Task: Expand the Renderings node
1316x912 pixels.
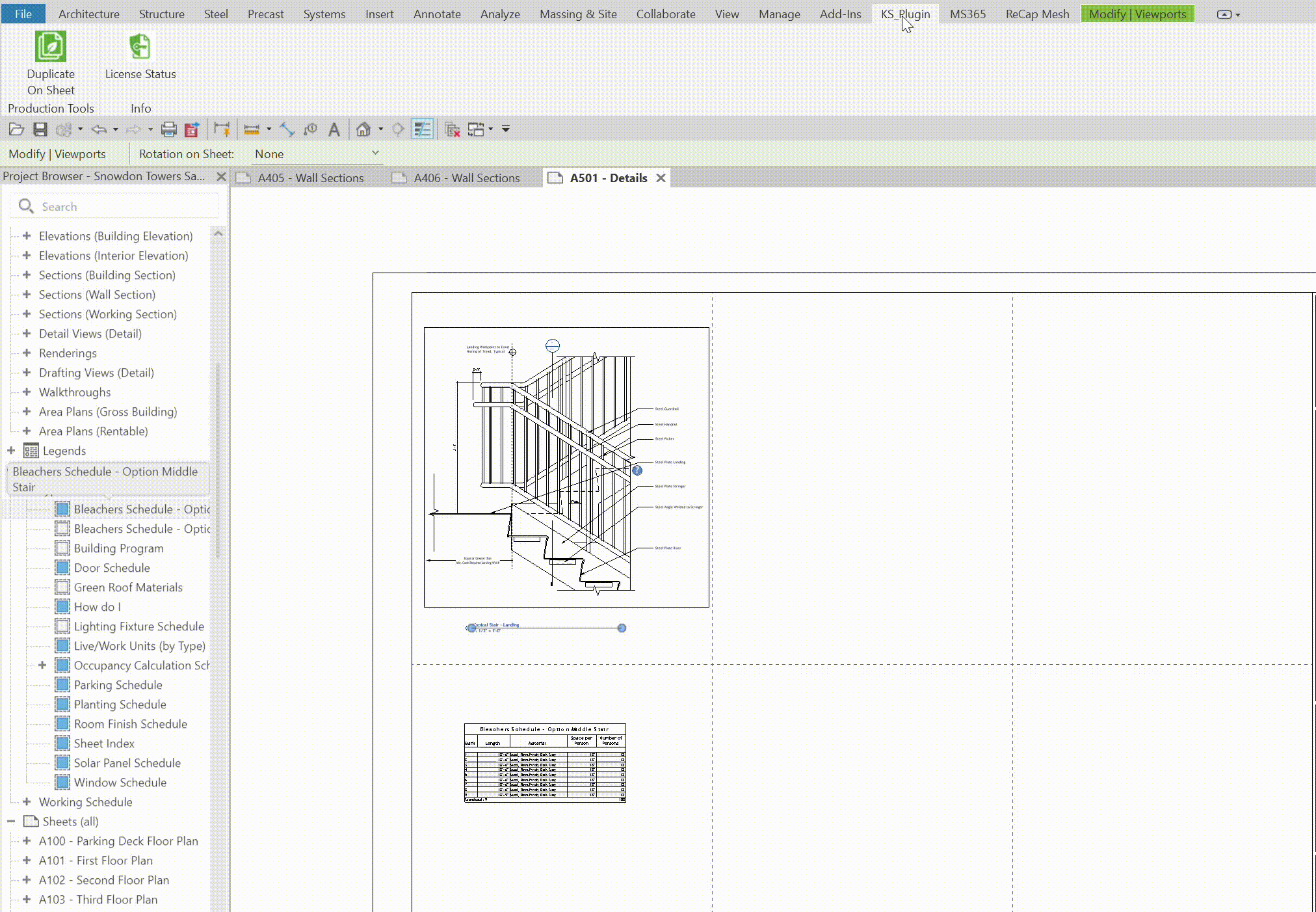Action: pos(27,353)
